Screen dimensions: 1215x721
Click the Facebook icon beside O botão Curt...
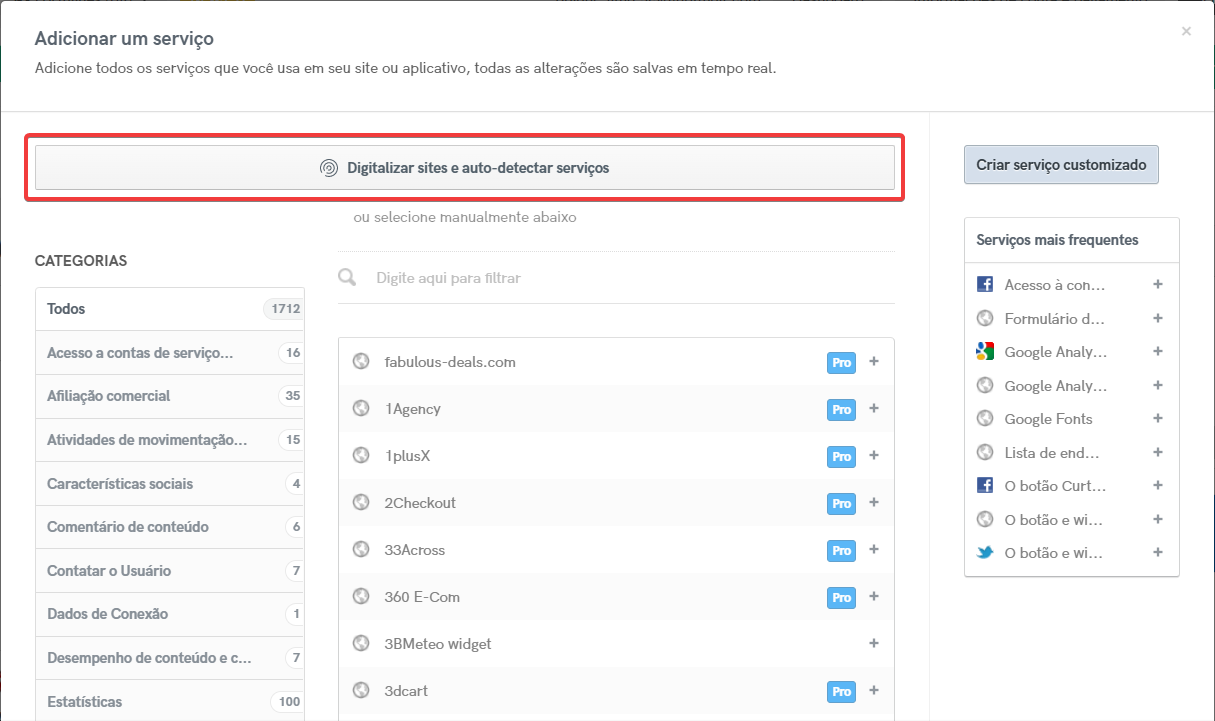pos(985,485)
